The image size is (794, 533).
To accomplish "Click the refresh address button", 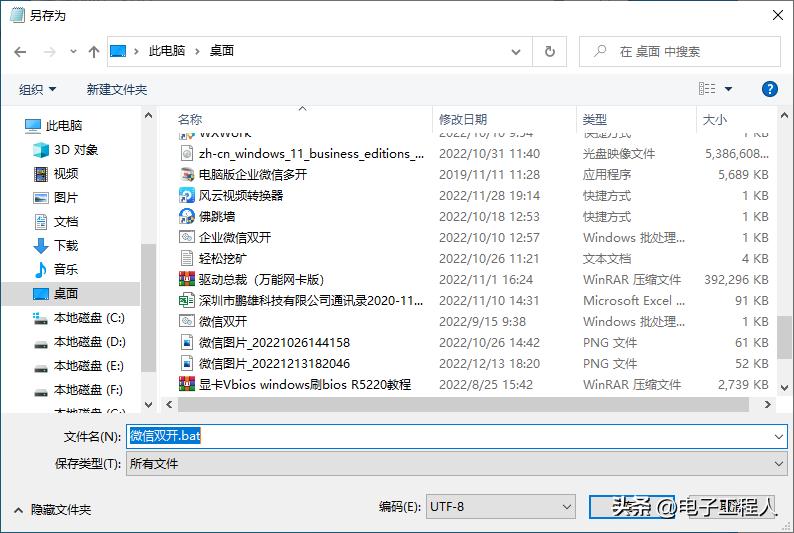I will click(549, 51).
